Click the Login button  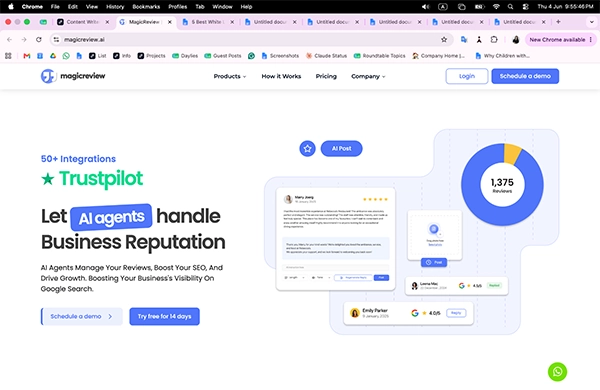(467, 76)
